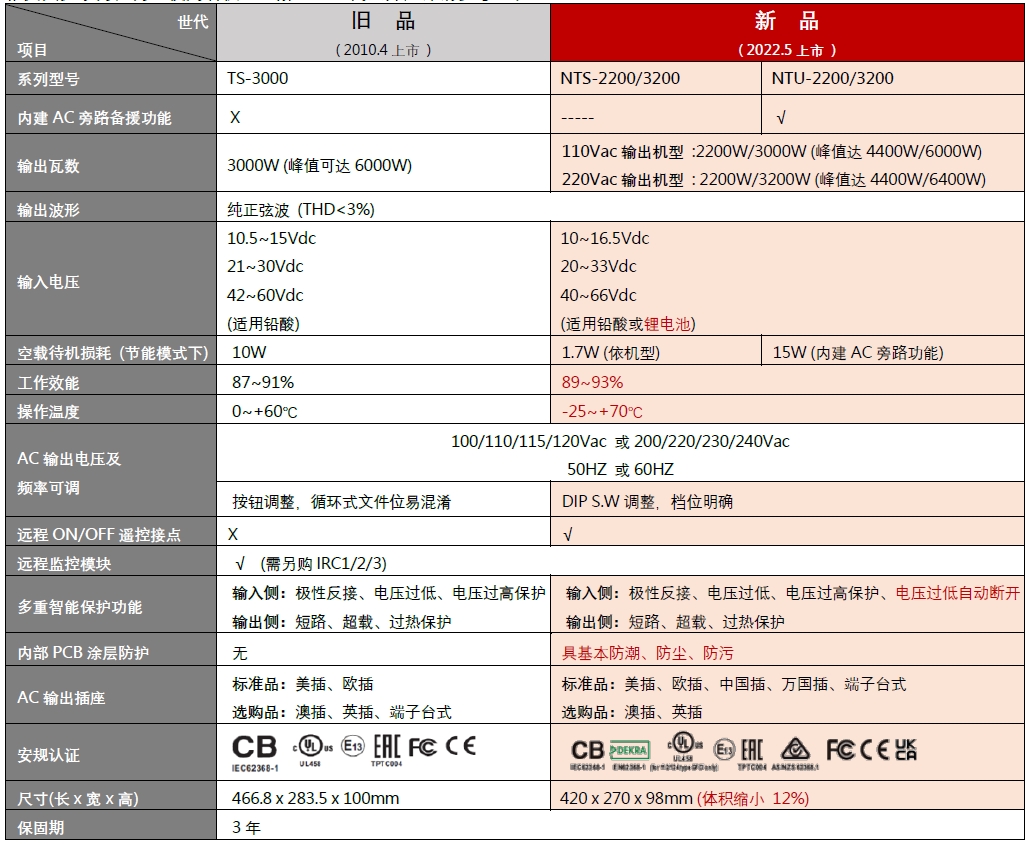Select the 旧品 column header
Viewport: 1029px width, 844px height.
coord(383,23)
